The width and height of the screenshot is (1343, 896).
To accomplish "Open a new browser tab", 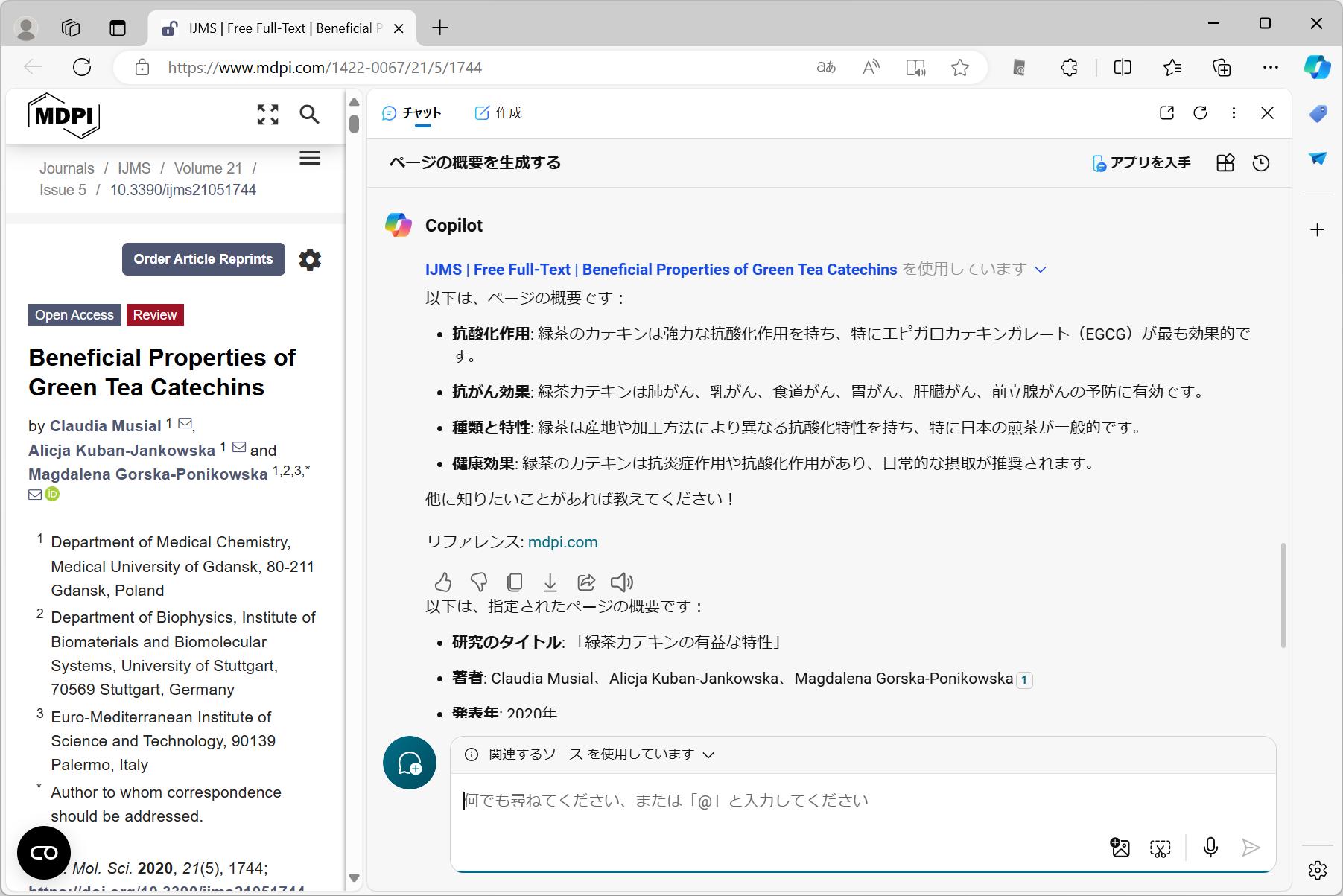I will (x=440, y=28).
